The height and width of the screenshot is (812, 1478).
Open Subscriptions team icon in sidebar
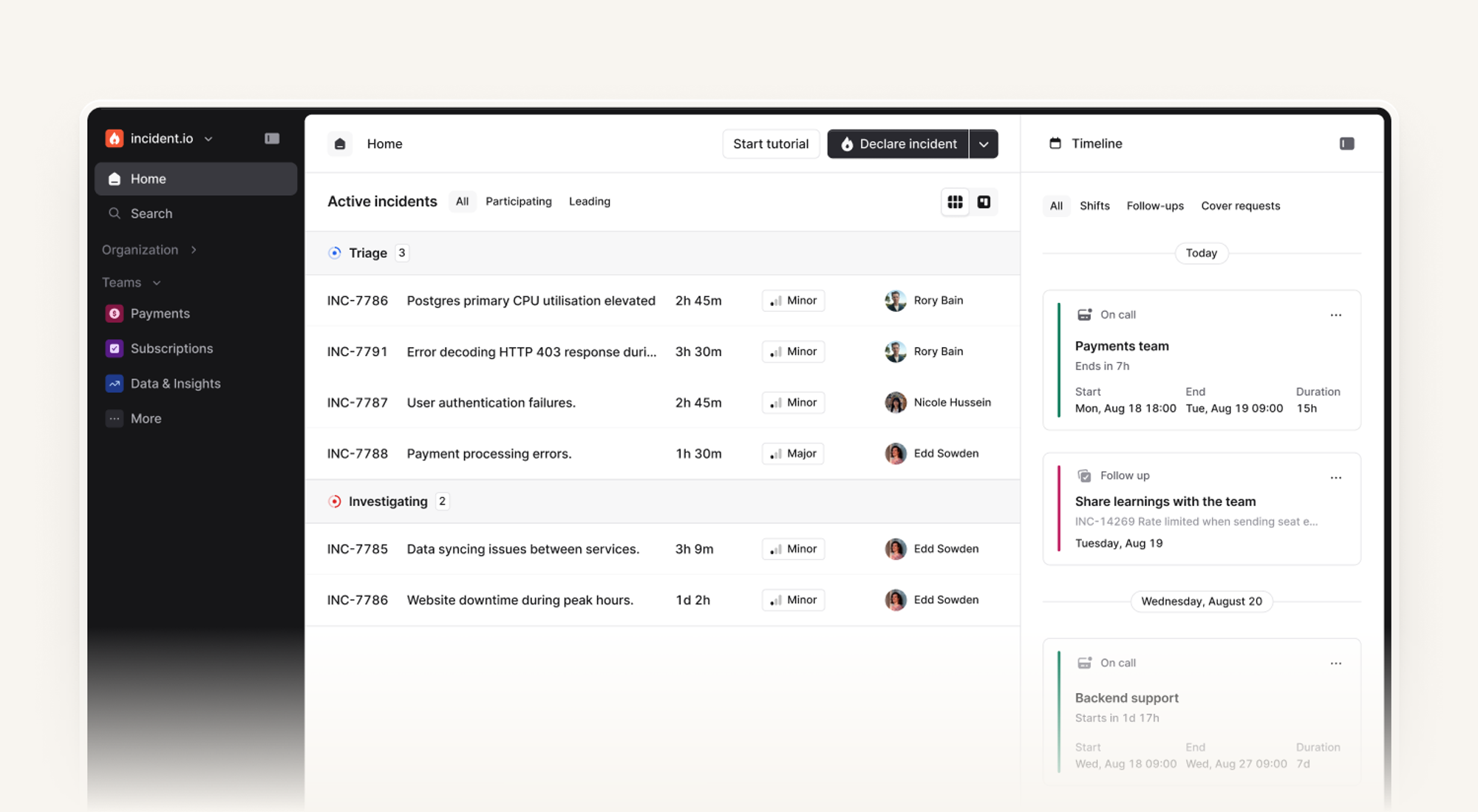115,349
